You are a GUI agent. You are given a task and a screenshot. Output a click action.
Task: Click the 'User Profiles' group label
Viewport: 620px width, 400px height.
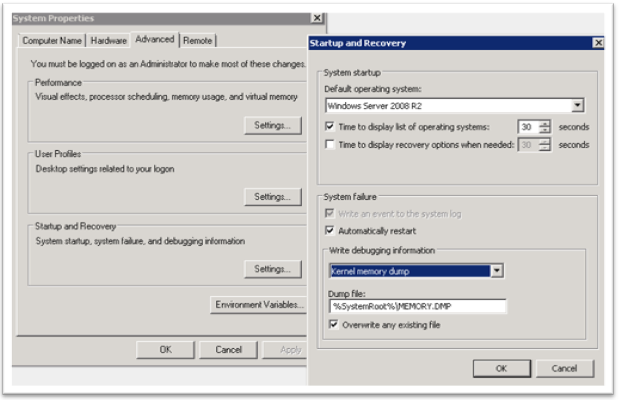(58, 154)
